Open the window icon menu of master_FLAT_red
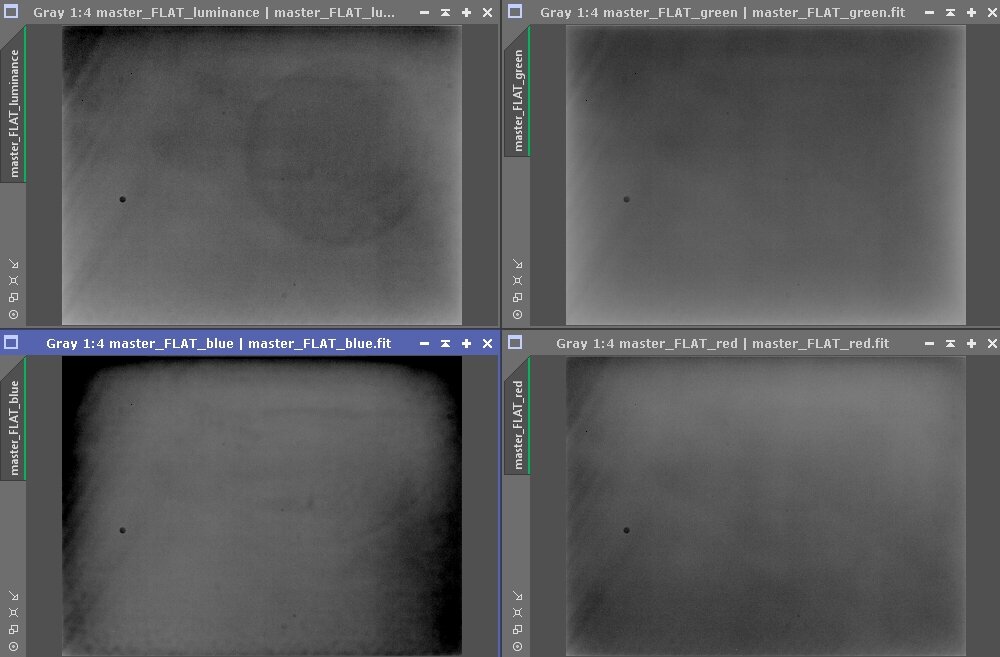Image resolution: width=1000 pixels, height=657 pixels. pos(515,343)
